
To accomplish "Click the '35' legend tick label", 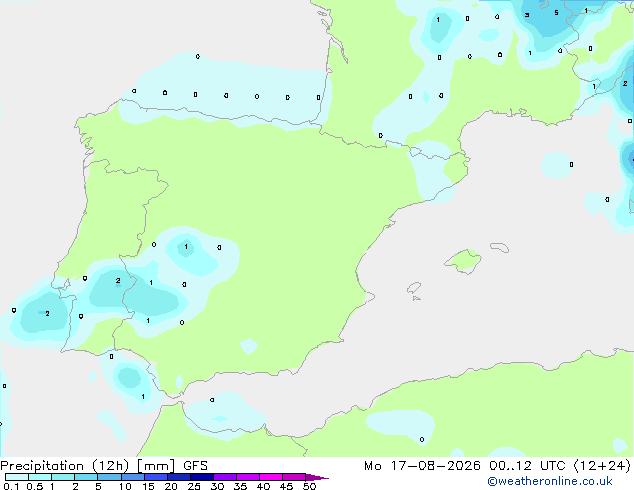I will coord(240,486).
